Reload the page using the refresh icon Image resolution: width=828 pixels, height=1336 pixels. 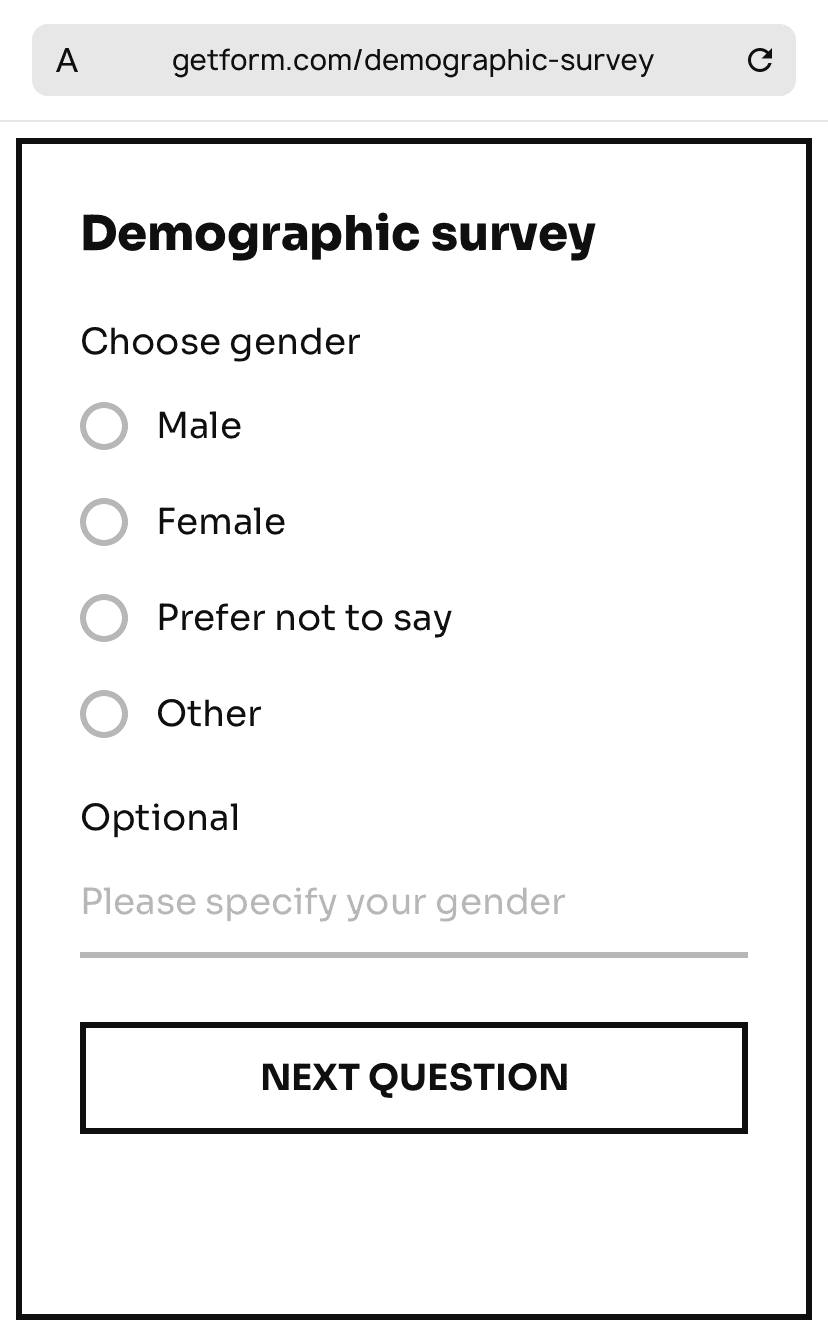pyautogui.click(x=760, y=61)
